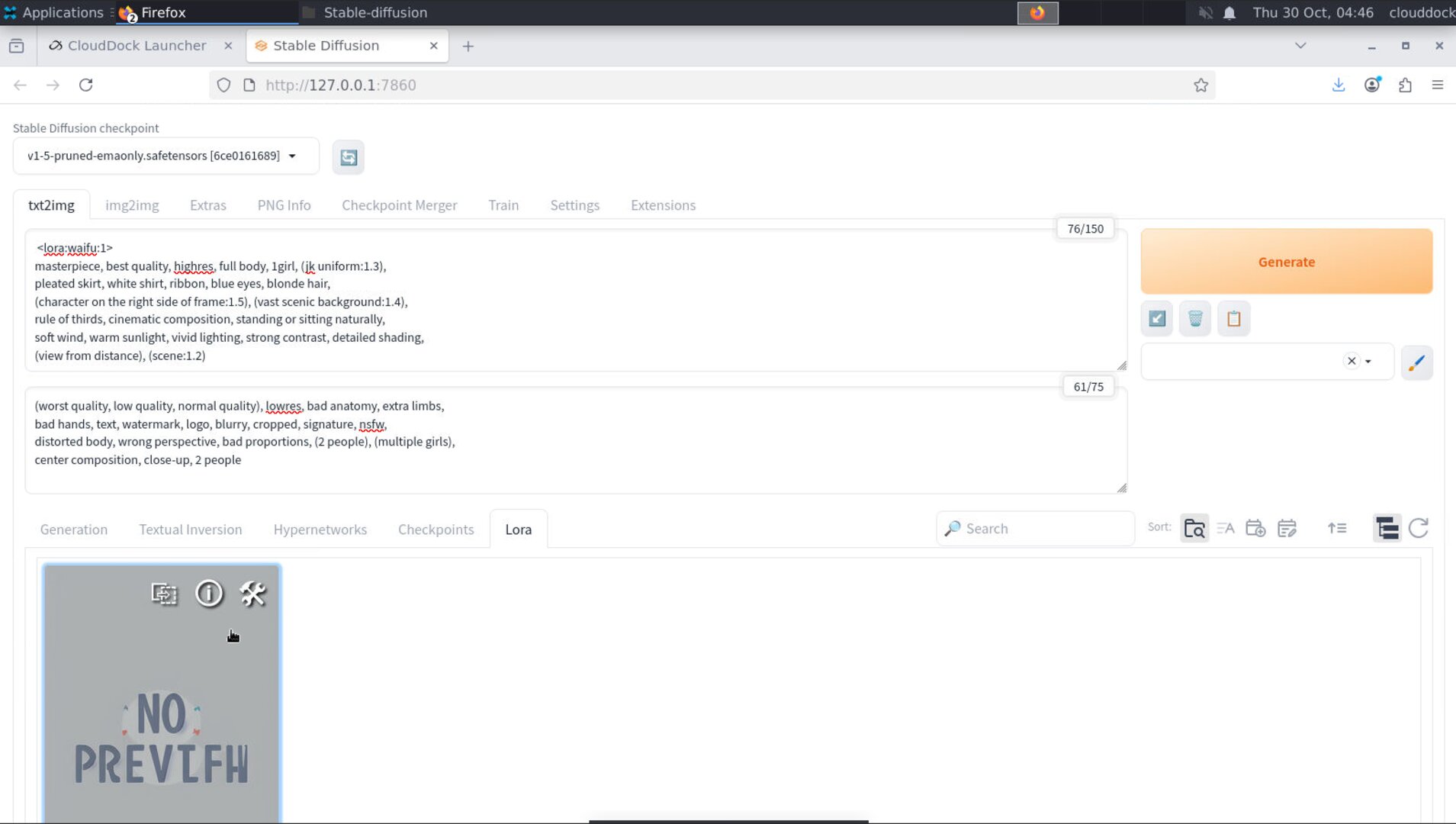Toggle sort by date modified

tap(1287, 528)
